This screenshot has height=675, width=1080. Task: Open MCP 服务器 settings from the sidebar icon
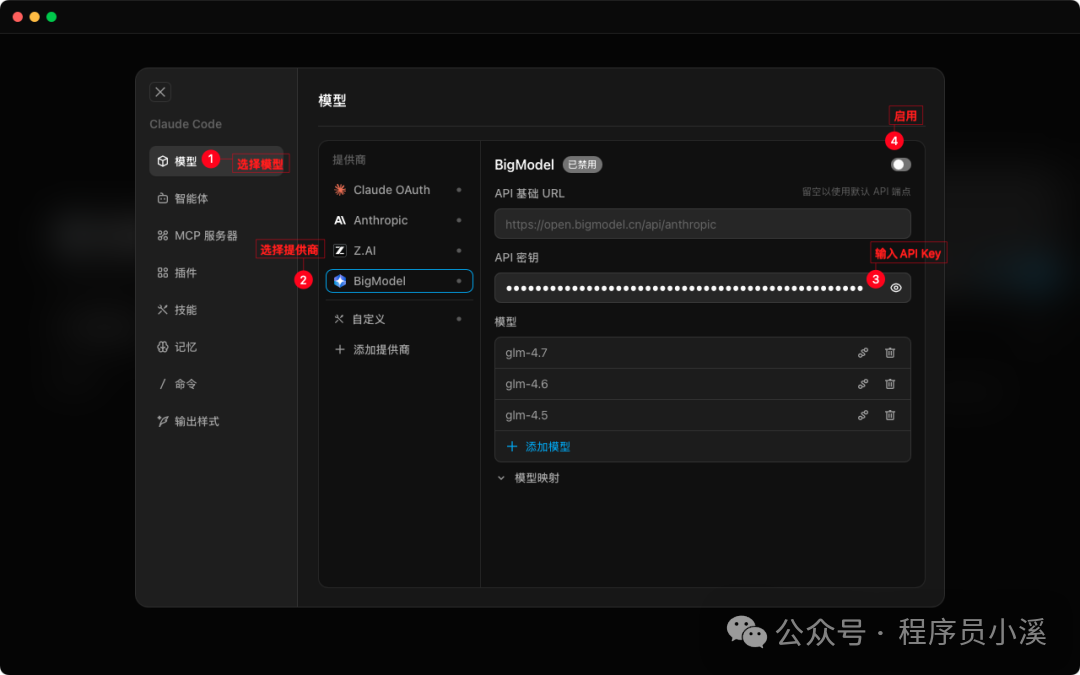pos(162,235)
